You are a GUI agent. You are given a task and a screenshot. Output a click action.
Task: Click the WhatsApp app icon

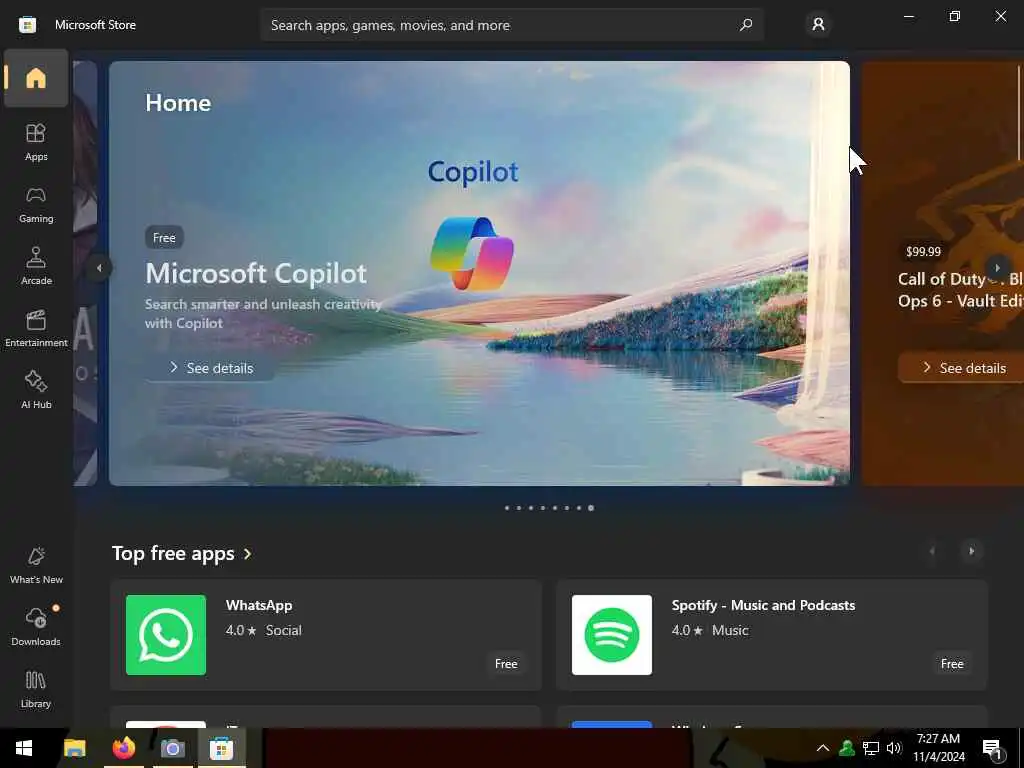pyautogui.click(x=166, y=635)
